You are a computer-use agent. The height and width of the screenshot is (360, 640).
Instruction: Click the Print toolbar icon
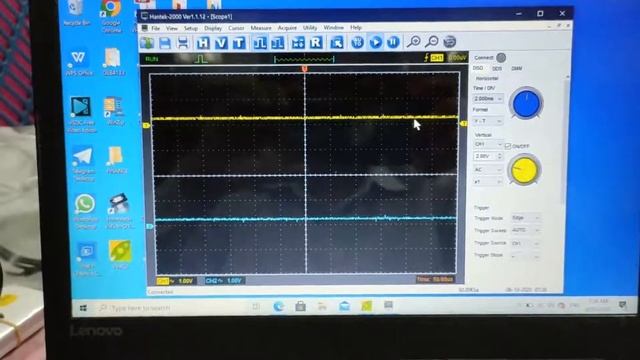183,43
